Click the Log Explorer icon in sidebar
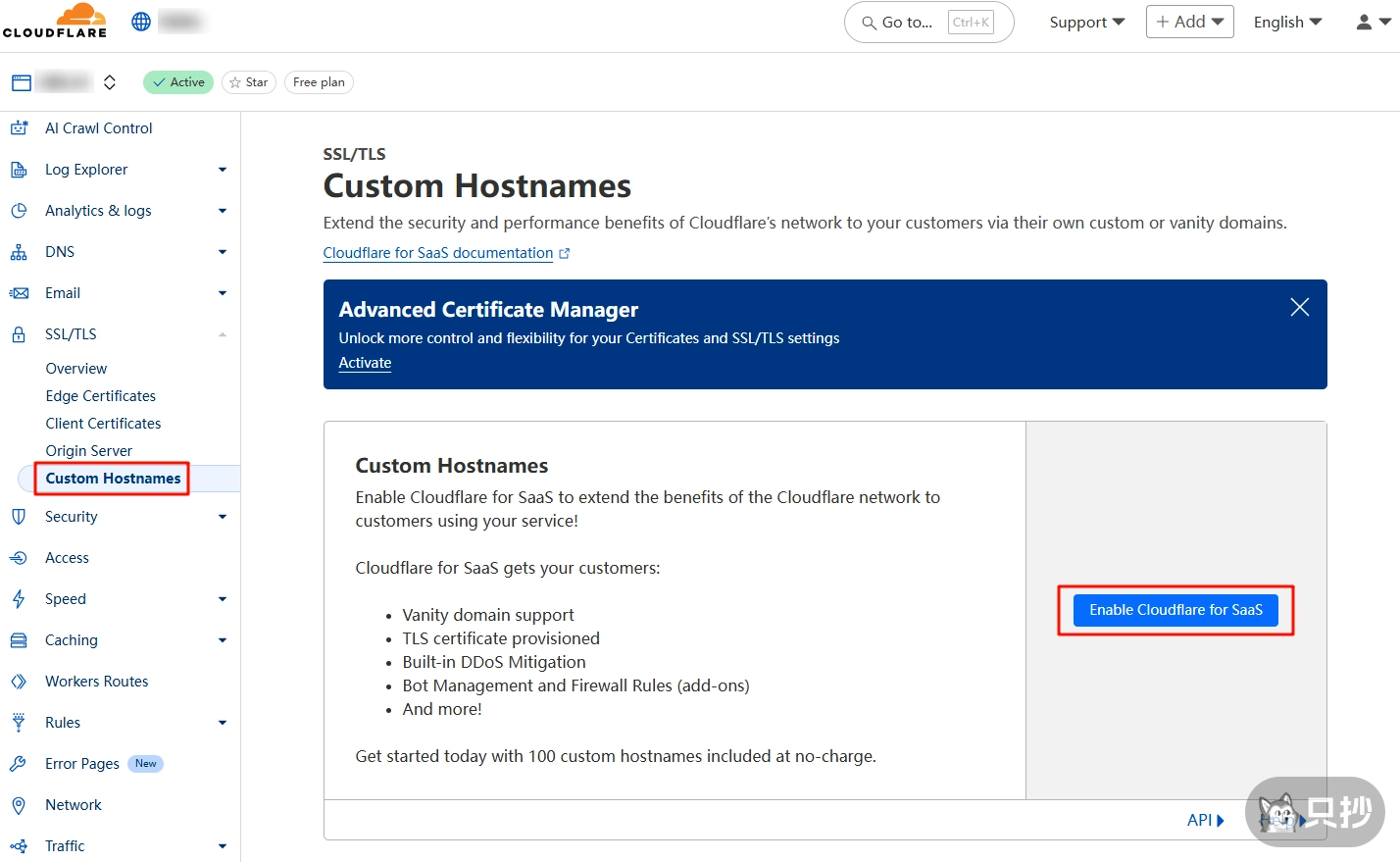This screenshot has height=862, width=1400. (21, 169)
